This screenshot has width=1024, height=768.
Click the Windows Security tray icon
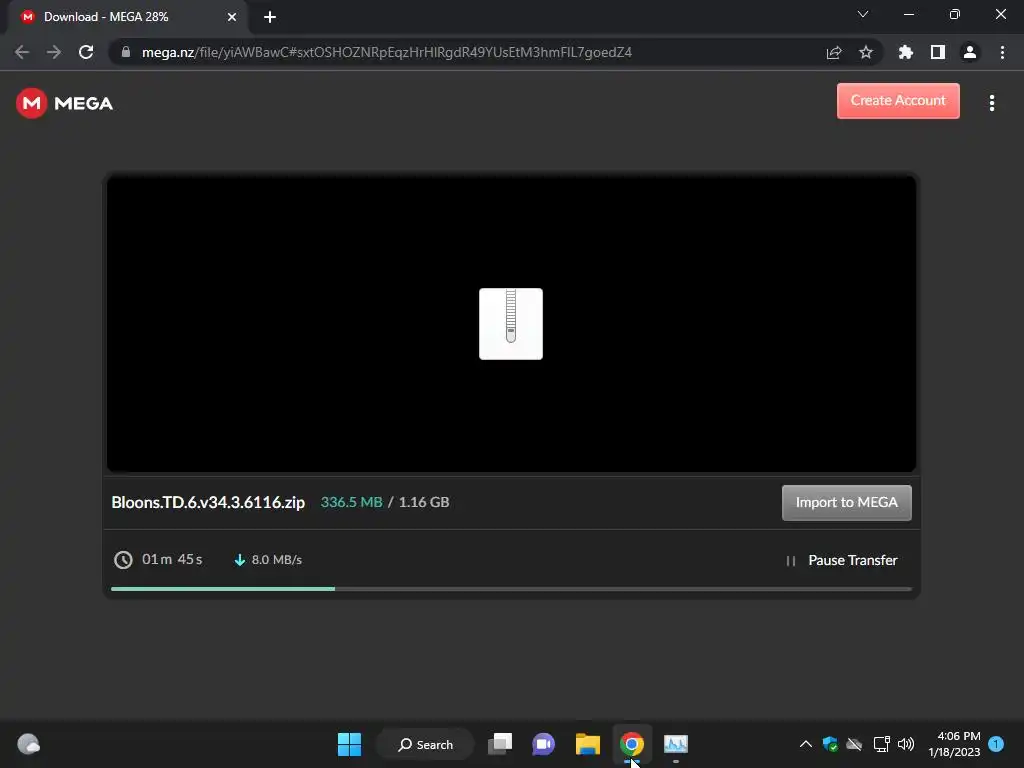[x=830, y=744]
